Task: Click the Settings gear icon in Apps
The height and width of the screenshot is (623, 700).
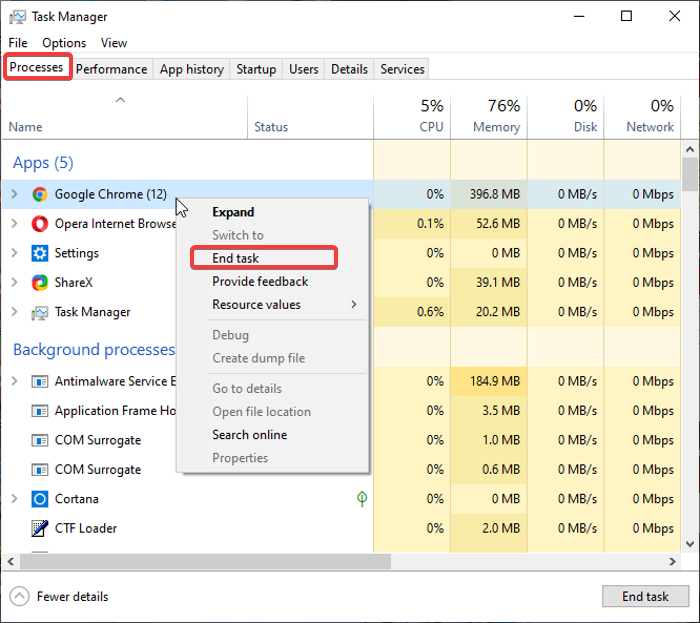Action: (40, 253)
